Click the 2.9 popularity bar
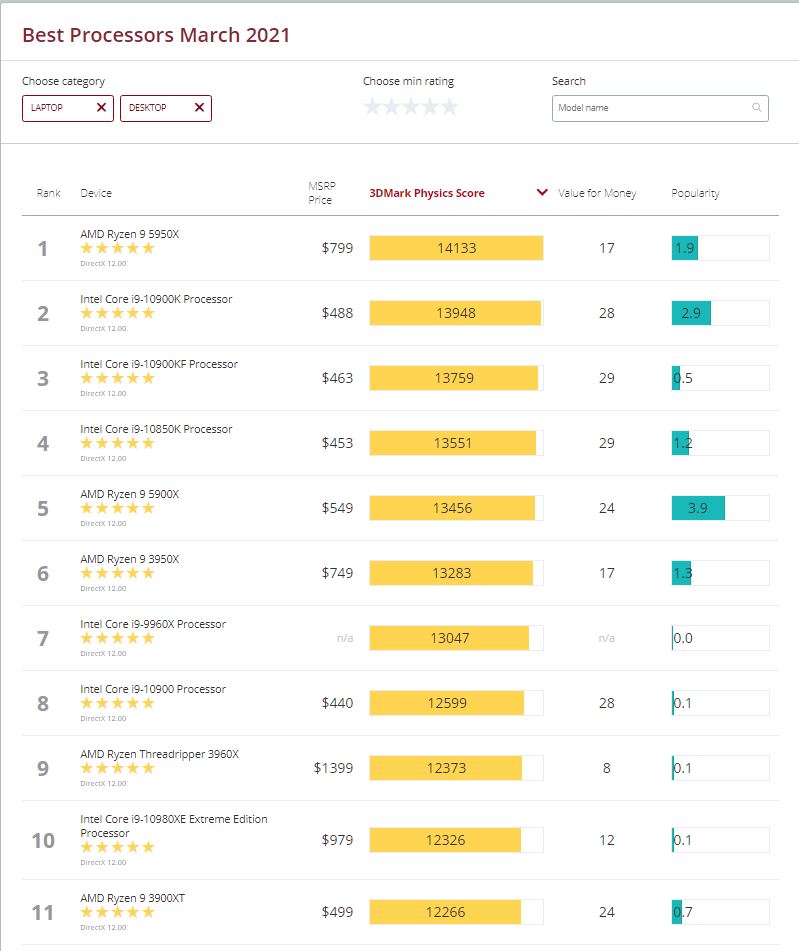Viewport: 799px width, 951px height. click(720, 313)
